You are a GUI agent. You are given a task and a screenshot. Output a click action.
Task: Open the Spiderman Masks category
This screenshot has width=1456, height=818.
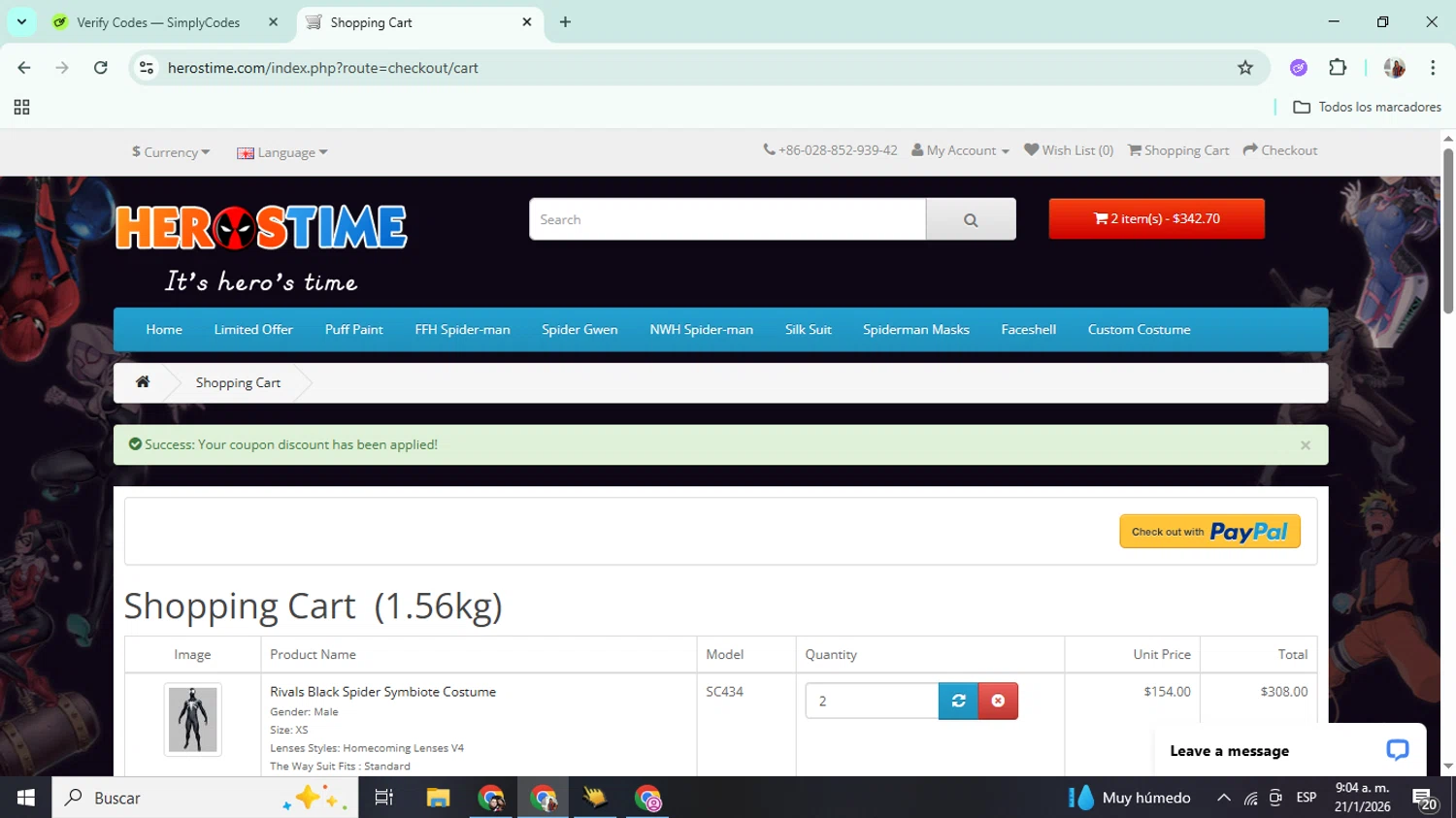coord(916,330)
